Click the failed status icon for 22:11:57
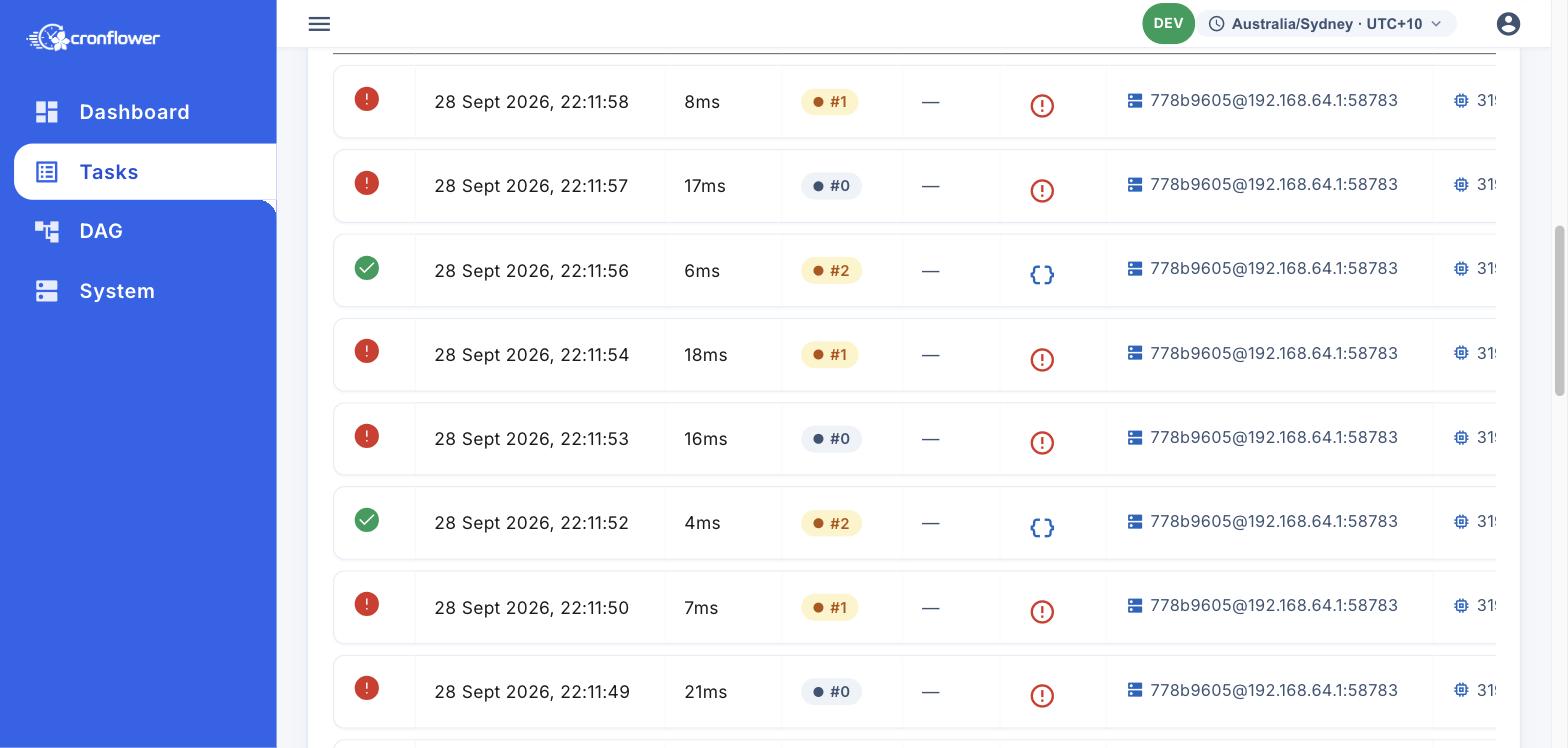Screen dimensions: 1568x748 367,183
